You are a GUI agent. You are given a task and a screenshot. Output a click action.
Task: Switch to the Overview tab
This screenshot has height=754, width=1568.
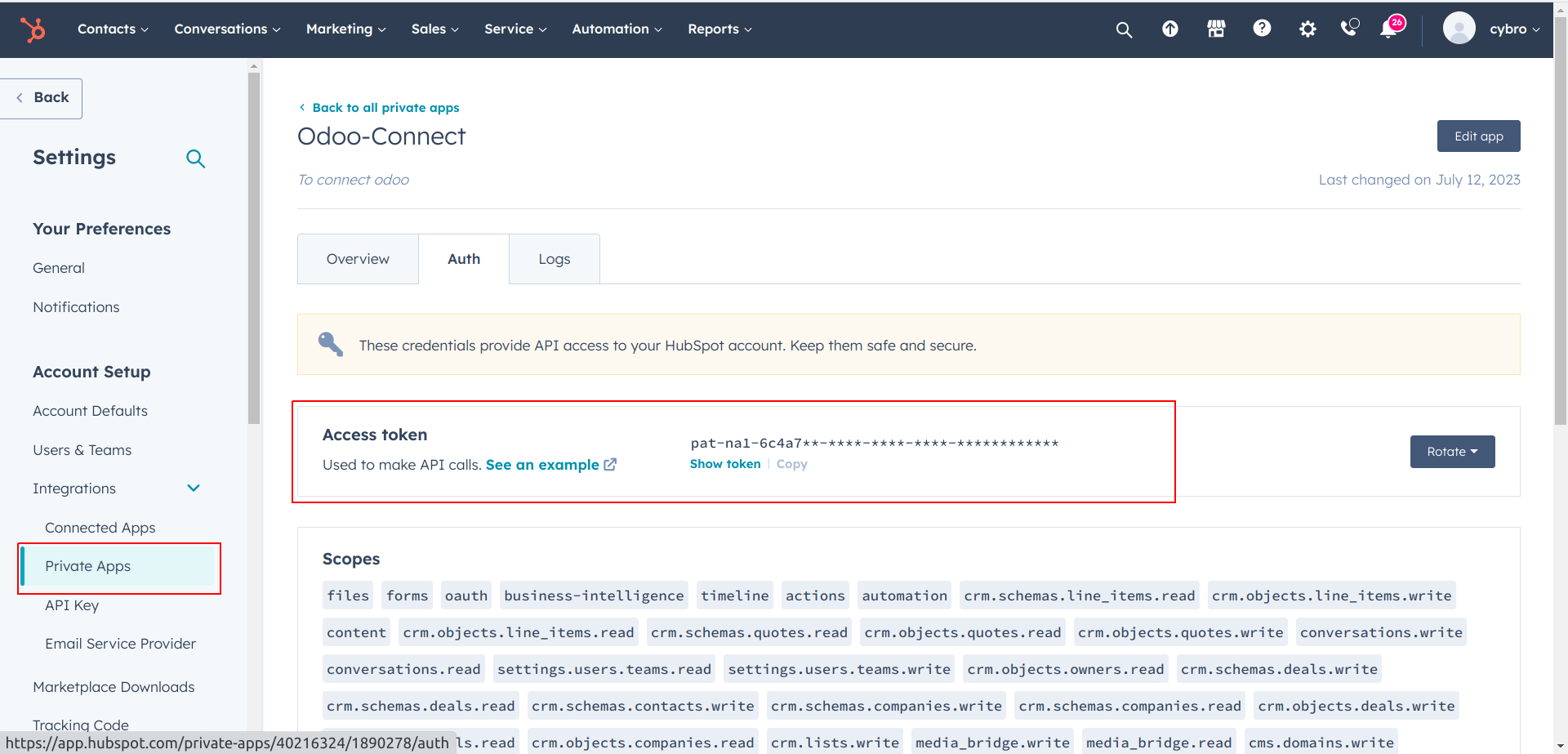(x=358, y=259)
